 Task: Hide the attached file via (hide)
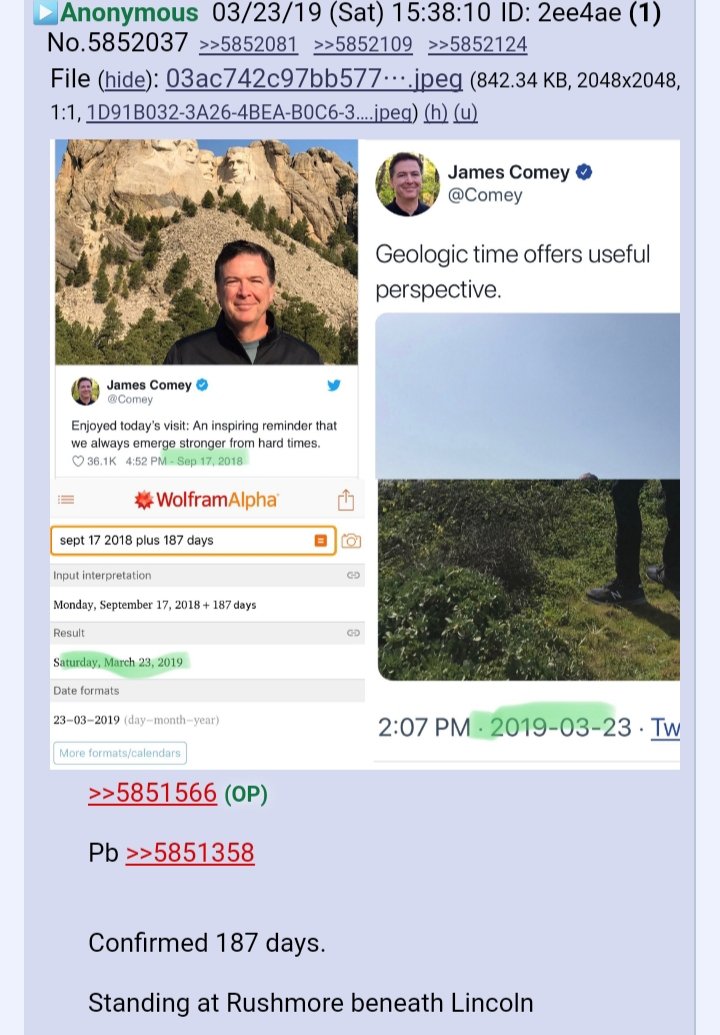125,80
